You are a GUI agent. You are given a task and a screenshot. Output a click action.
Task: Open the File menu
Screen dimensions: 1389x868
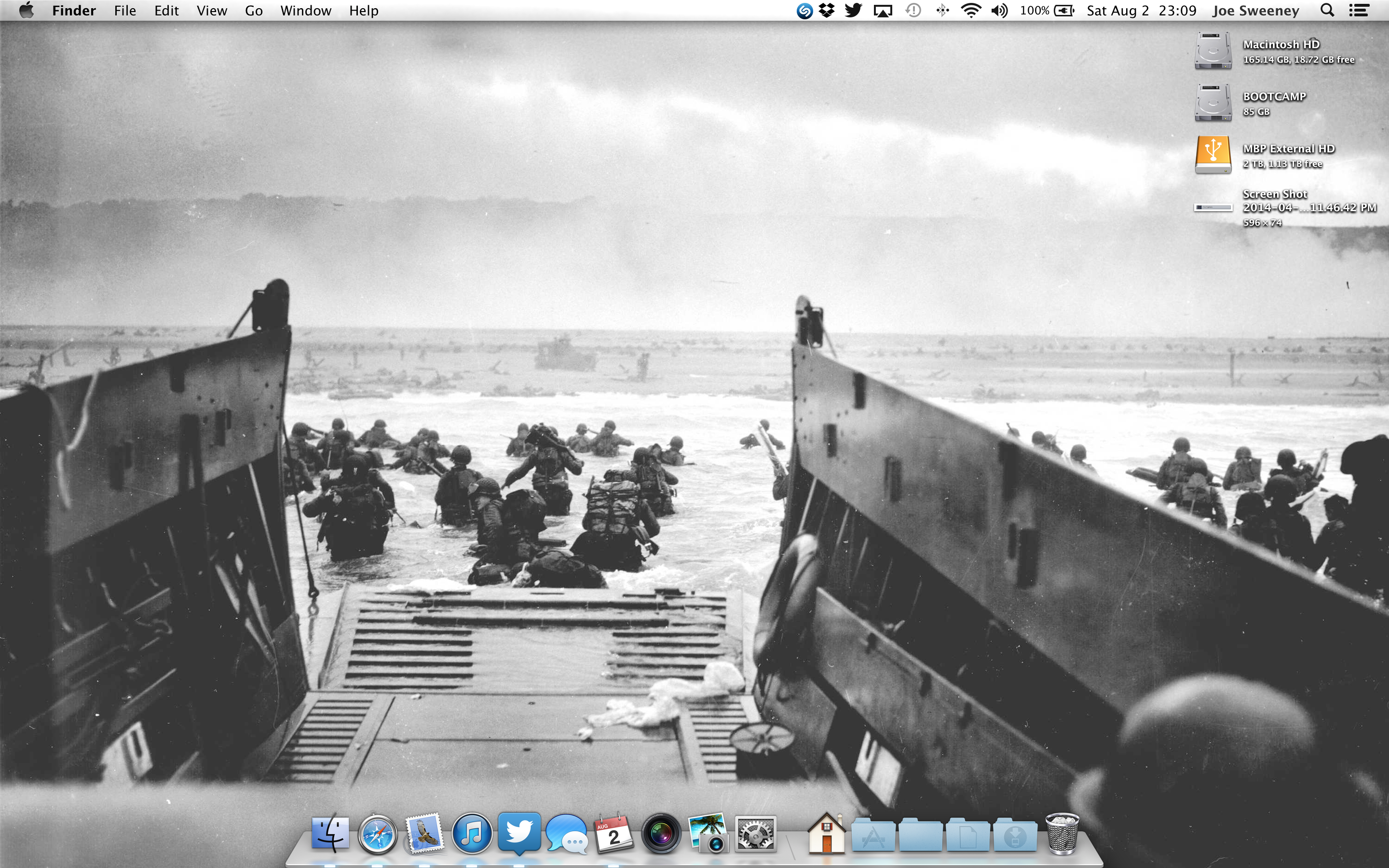(x=124, y=10)
